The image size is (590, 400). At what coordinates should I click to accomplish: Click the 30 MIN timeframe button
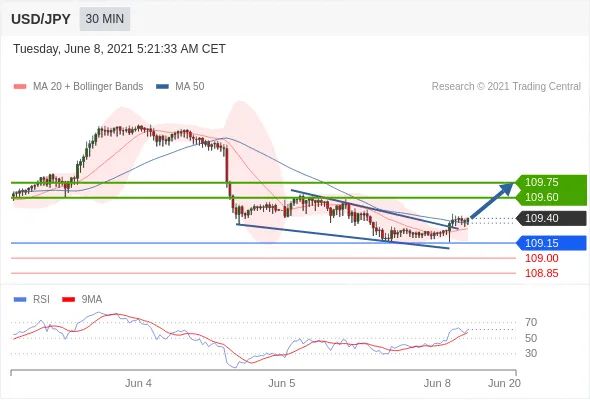105,19
